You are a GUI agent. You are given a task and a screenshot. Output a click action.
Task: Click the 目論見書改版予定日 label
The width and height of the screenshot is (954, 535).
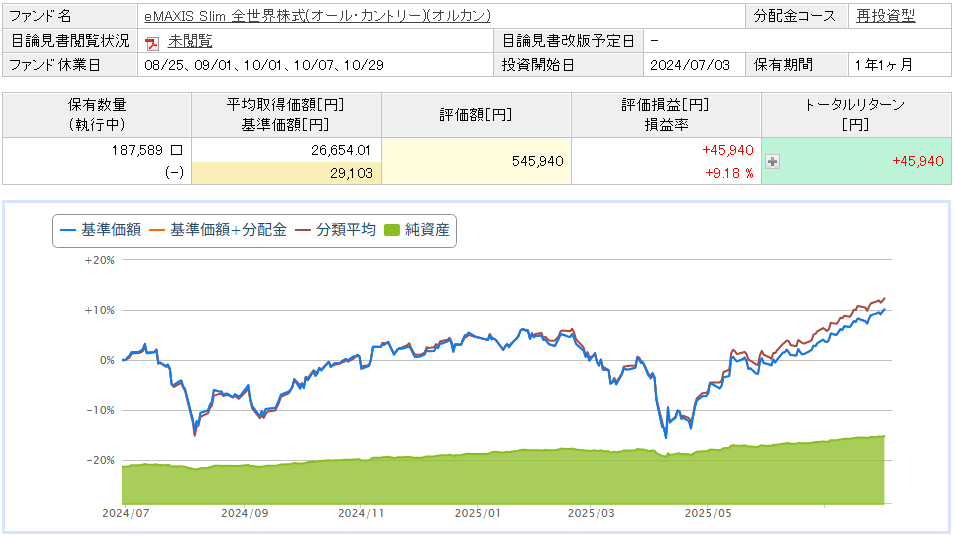[x=568, y=41]
